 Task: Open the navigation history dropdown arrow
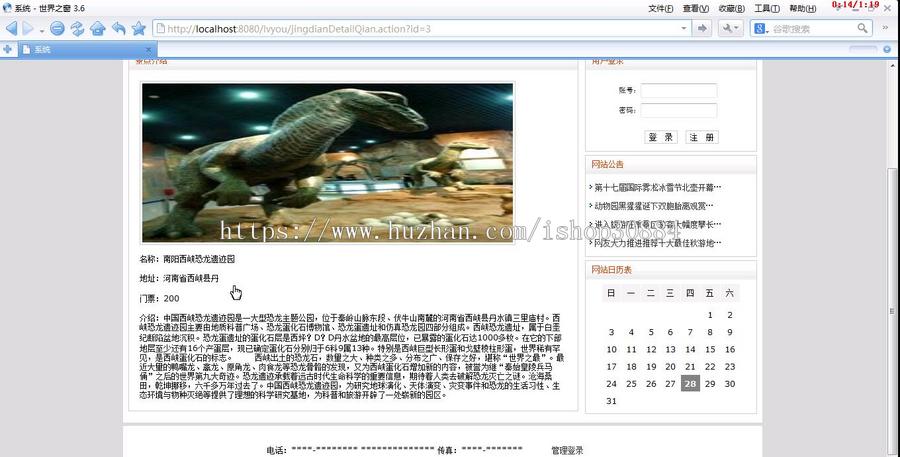pyautogui.click(x=41, y=30)
